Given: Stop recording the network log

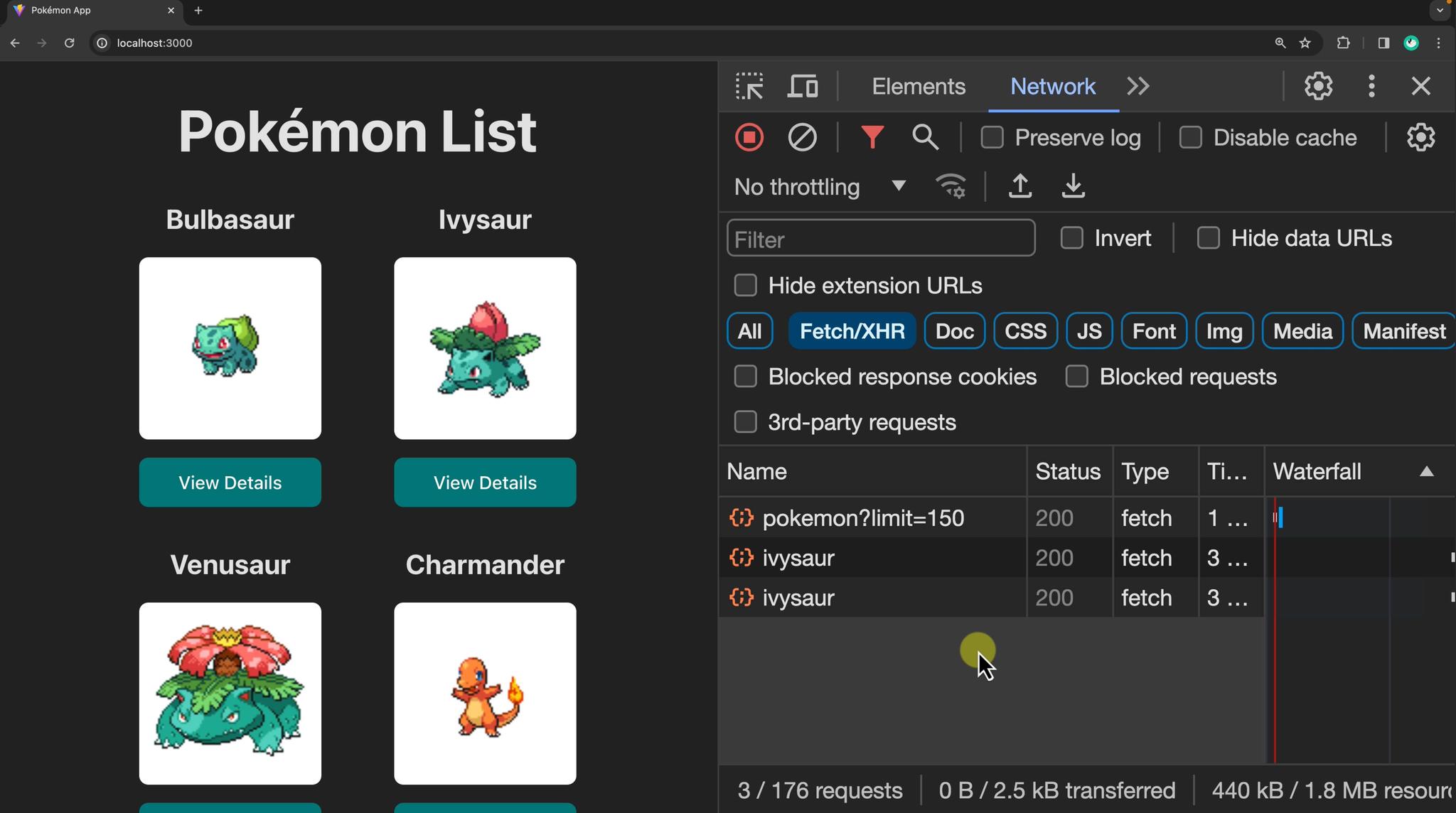Looking at the screenshot, I should [749, 137].
